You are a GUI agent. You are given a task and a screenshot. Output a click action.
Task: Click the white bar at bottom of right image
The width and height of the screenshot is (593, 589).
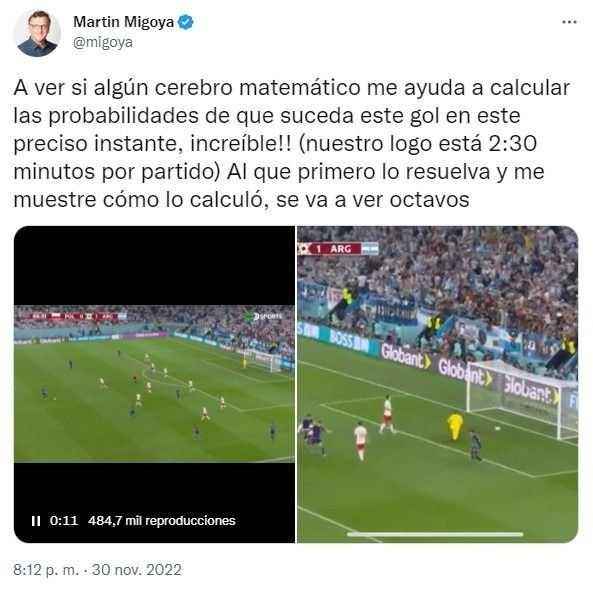tap(435, 534)
